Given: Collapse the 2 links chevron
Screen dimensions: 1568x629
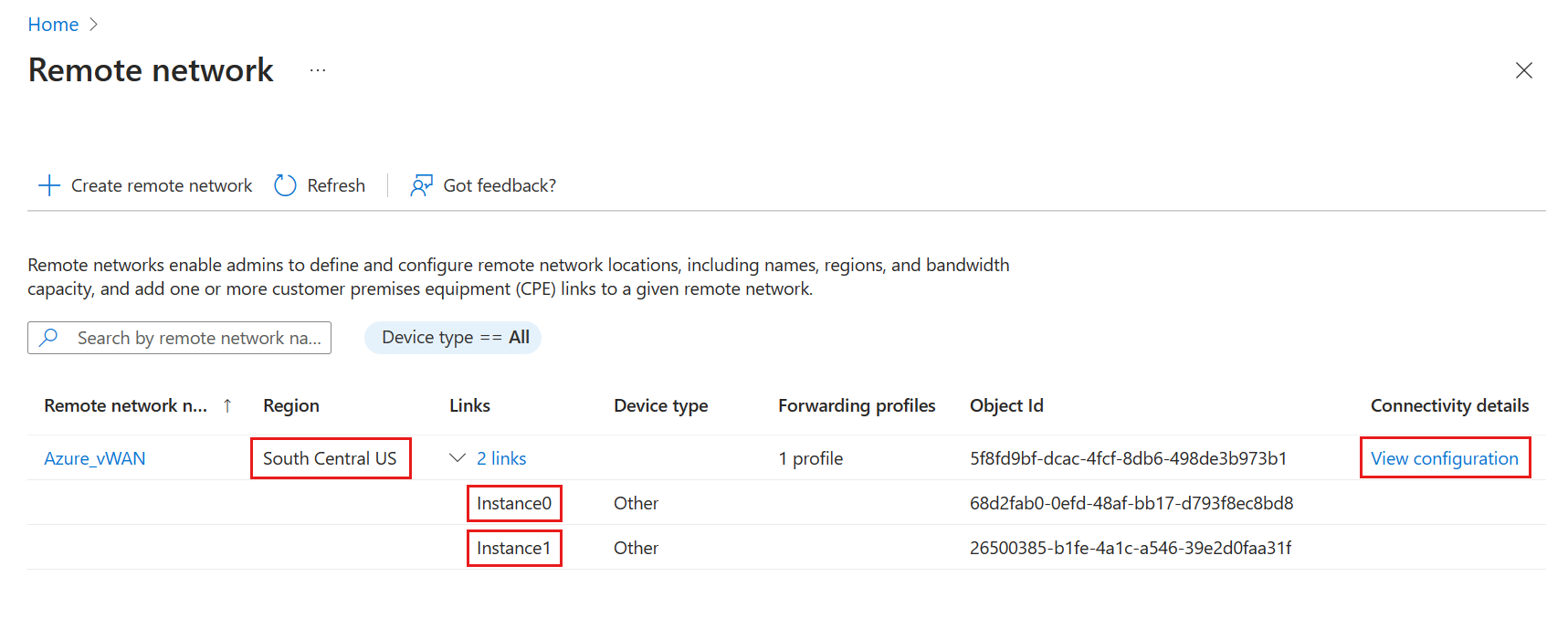Looking at the screenshot, I should 458,458.
